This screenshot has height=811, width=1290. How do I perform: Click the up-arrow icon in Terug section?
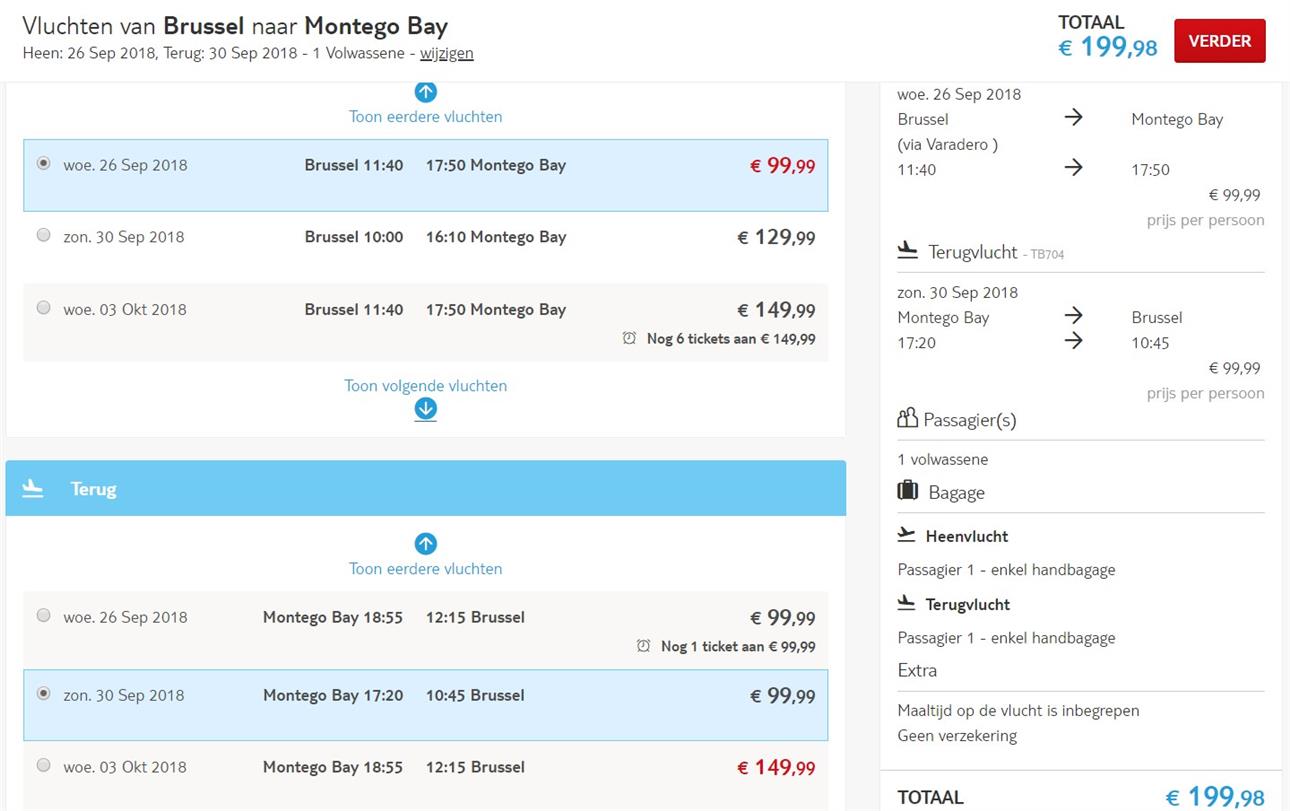426,544
